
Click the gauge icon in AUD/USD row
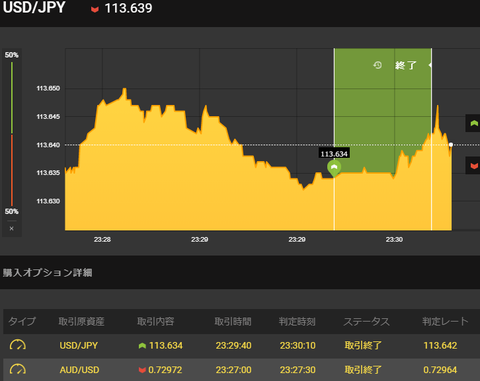click(x=18, y=369)
